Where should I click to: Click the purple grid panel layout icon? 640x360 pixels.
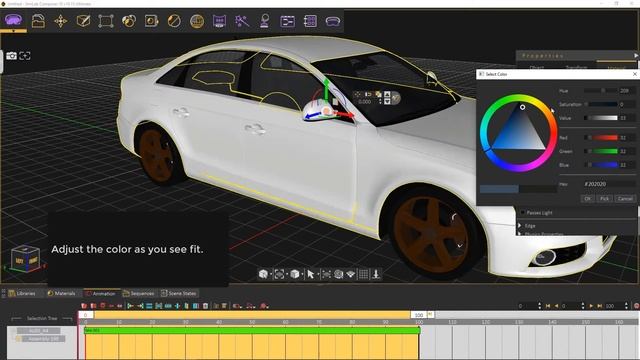click(310, 21)
